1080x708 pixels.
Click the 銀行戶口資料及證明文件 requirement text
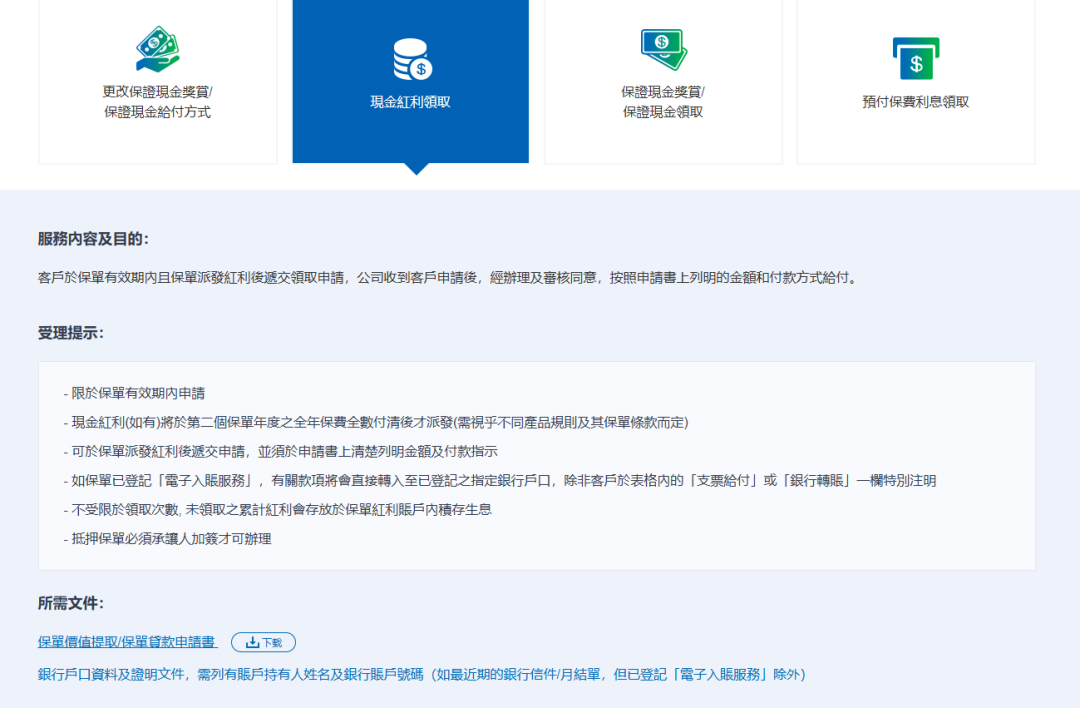(x=421, y=674)
